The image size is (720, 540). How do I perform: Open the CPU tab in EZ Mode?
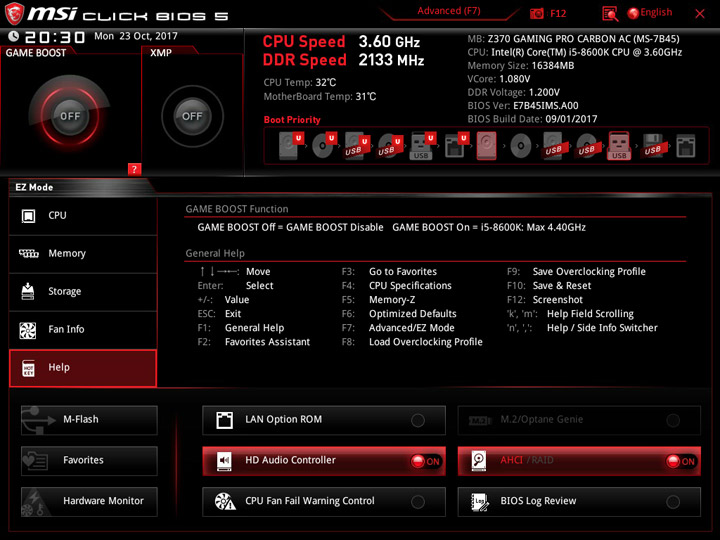83,216
